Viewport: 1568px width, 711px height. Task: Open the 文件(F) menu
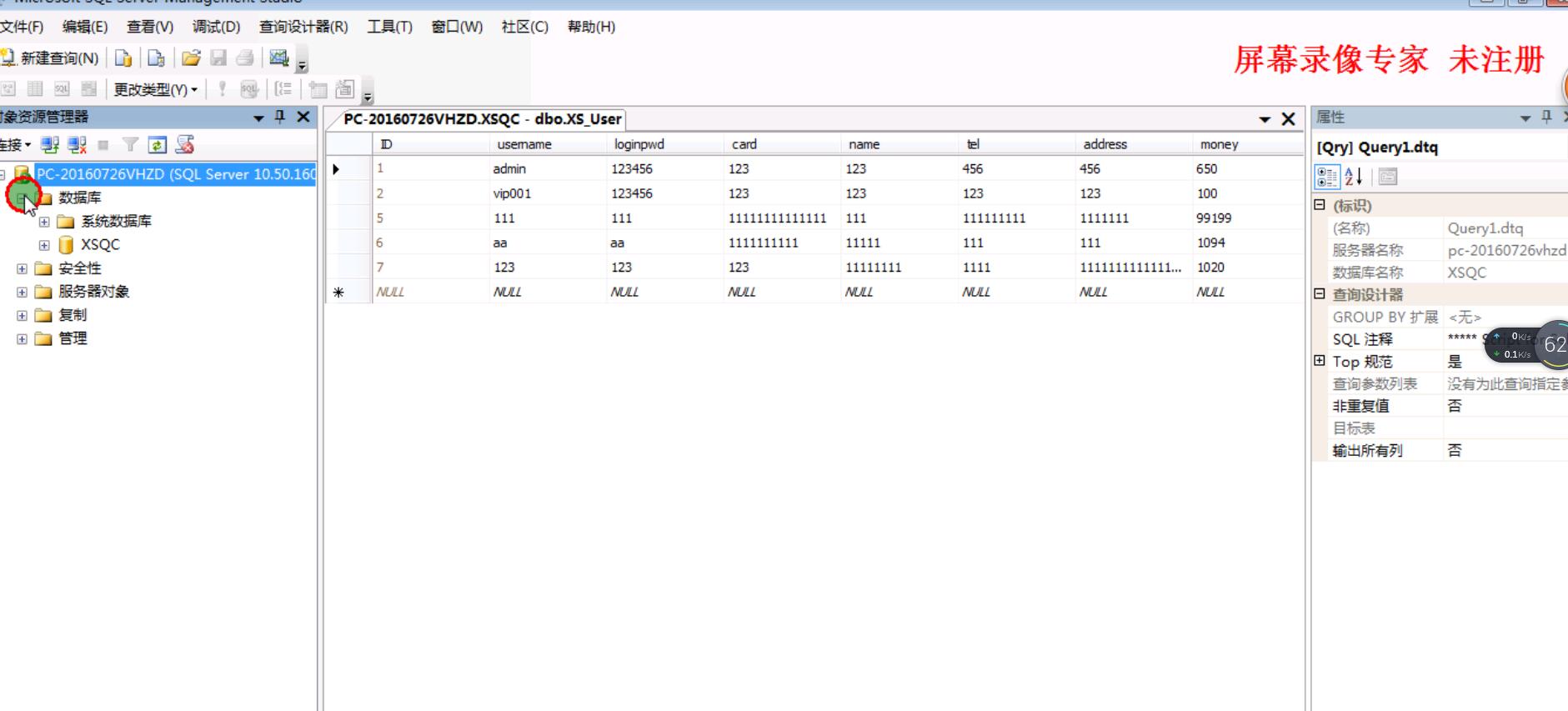pyautogui.click(x=21, y=27)
